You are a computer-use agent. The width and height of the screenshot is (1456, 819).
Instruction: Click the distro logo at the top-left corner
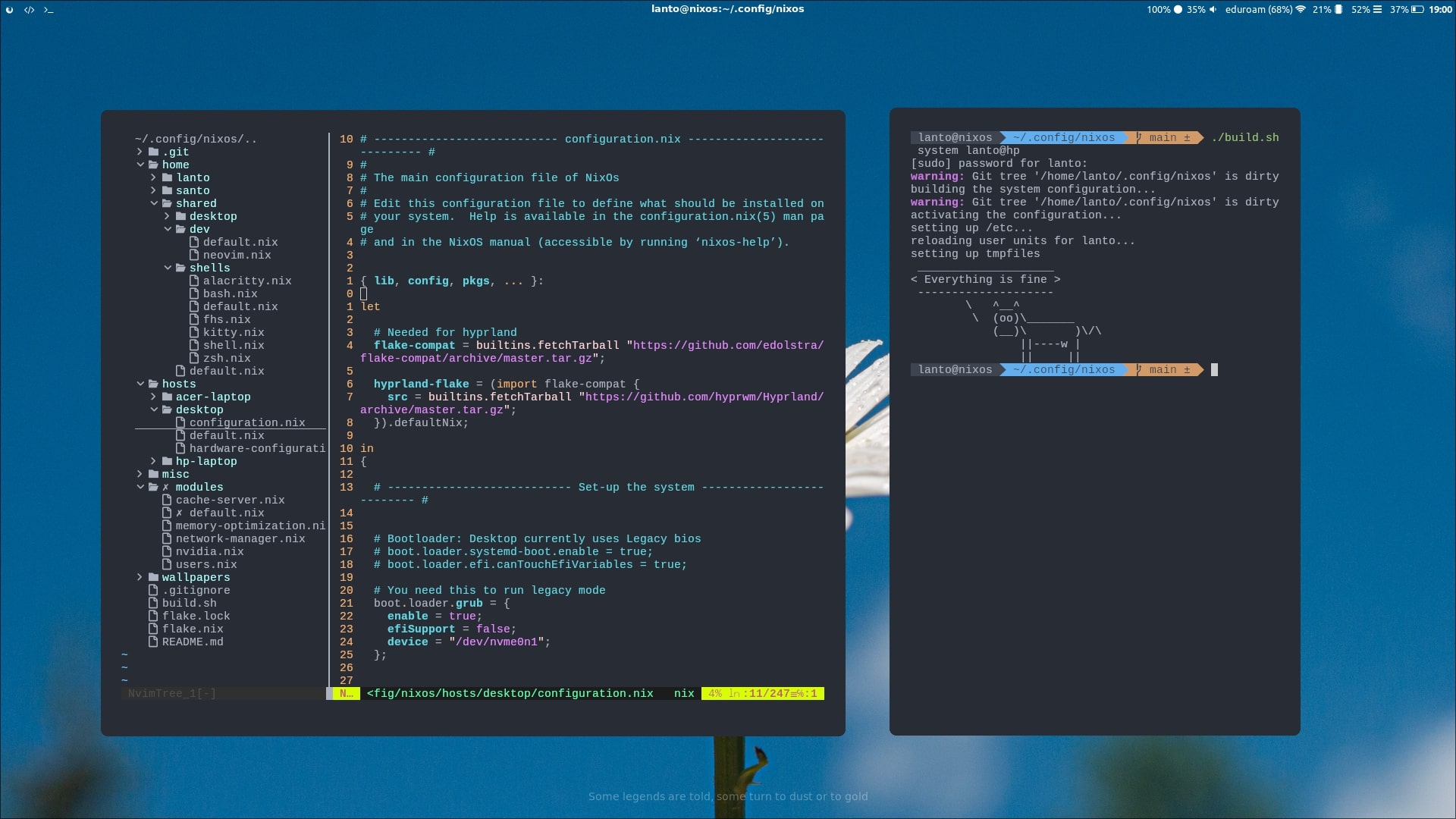coord(11,11)
